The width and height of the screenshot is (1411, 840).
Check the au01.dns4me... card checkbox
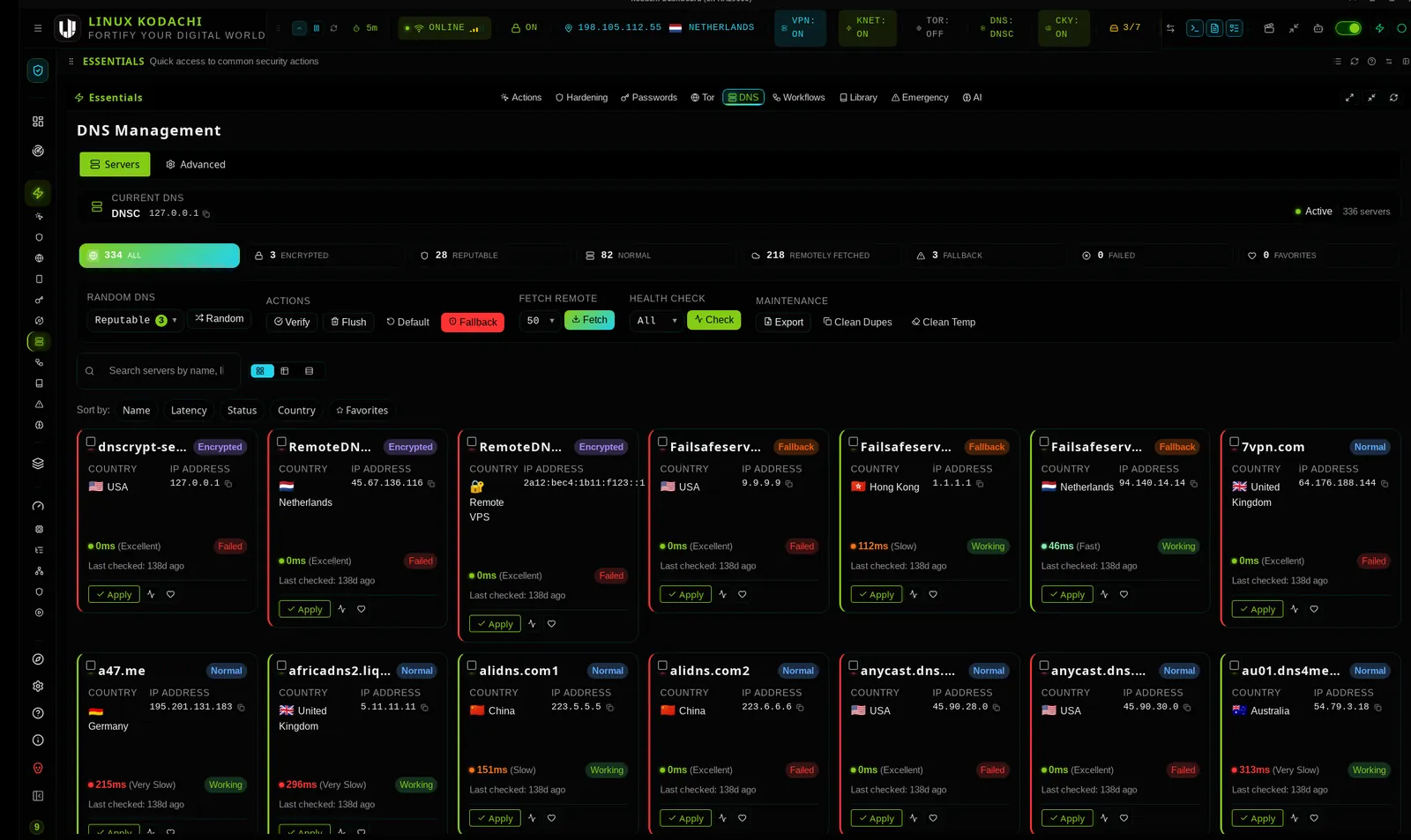[x=1235, y=666]
